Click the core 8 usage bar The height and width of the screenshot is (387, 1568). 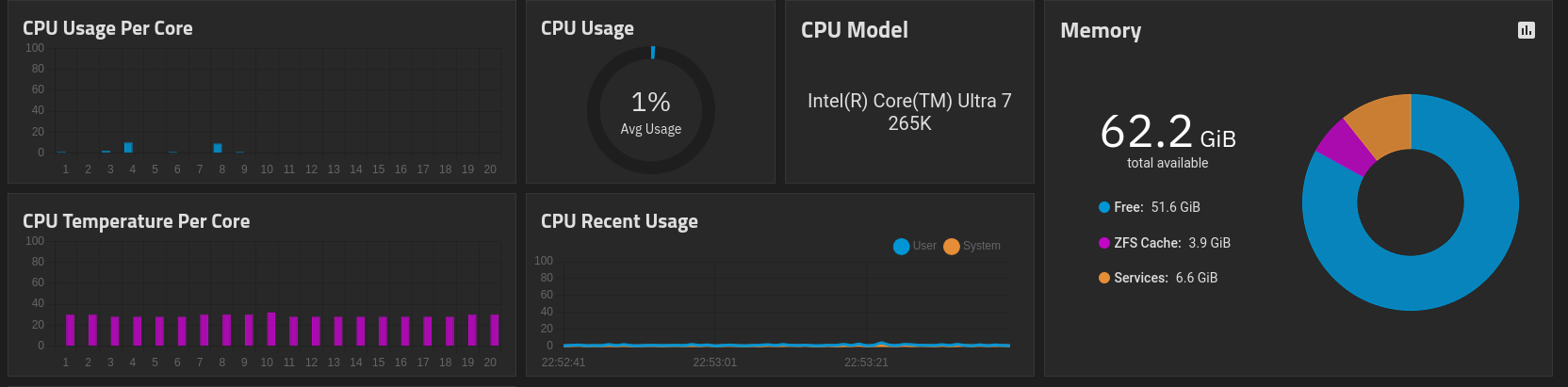tap(218, 148)
